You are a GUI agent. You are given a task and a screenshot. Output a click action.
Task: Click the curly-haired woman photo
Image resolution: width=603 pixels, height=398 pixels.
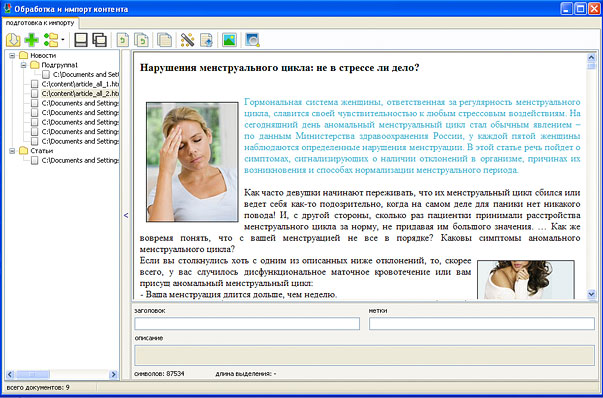pos(526,280)
